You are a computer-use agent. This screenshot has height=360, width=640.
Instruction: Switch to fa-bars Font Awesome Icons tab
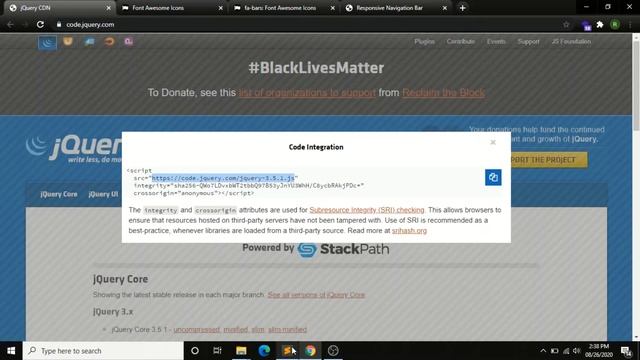pos(283,8)
